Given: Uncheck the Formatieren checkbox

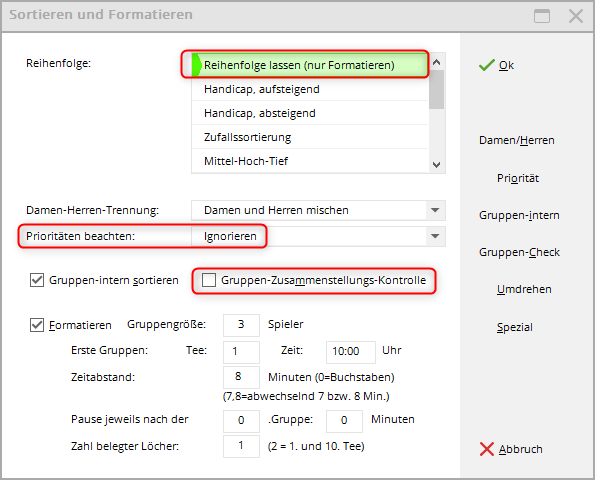Looking at the screenshot, I should (37, 325).
